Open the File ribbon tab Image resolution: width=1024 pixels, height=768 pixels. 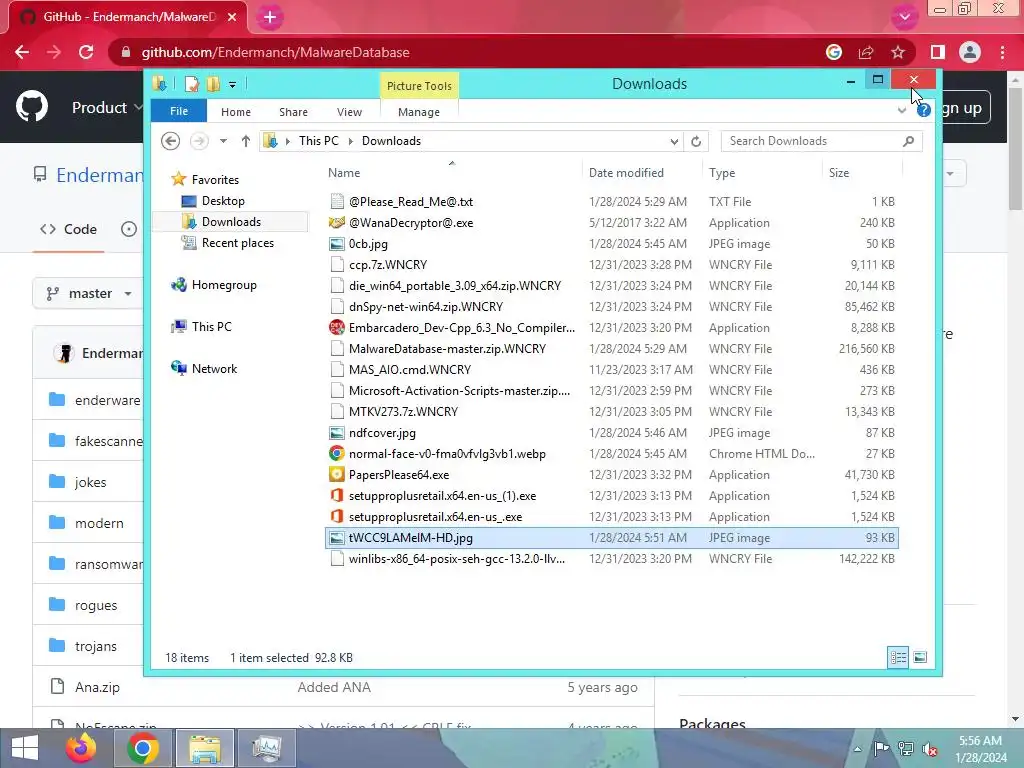click(x=179, y=111)
